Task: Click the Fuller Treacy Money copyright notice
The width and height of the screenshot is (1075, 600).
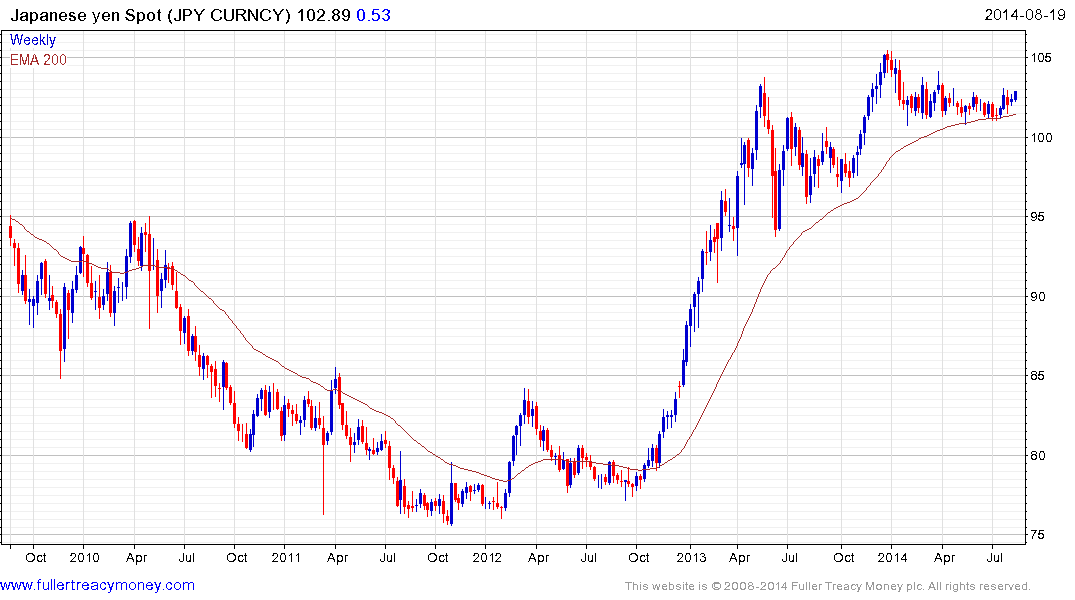Action: tap(828, 586)
